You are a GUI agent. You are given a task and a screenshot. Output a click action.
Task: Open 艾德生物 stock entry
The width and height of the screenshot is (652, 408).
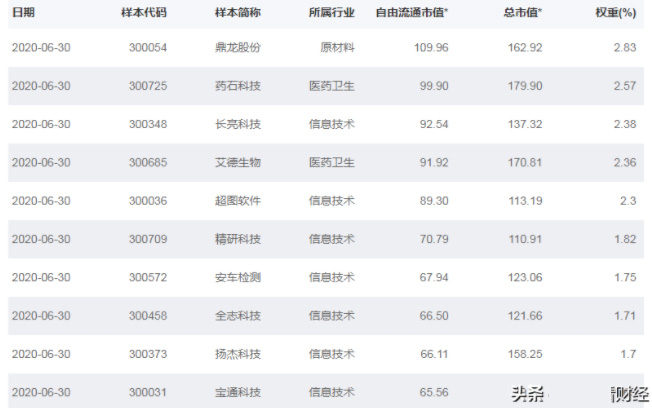tap(238, 162)
